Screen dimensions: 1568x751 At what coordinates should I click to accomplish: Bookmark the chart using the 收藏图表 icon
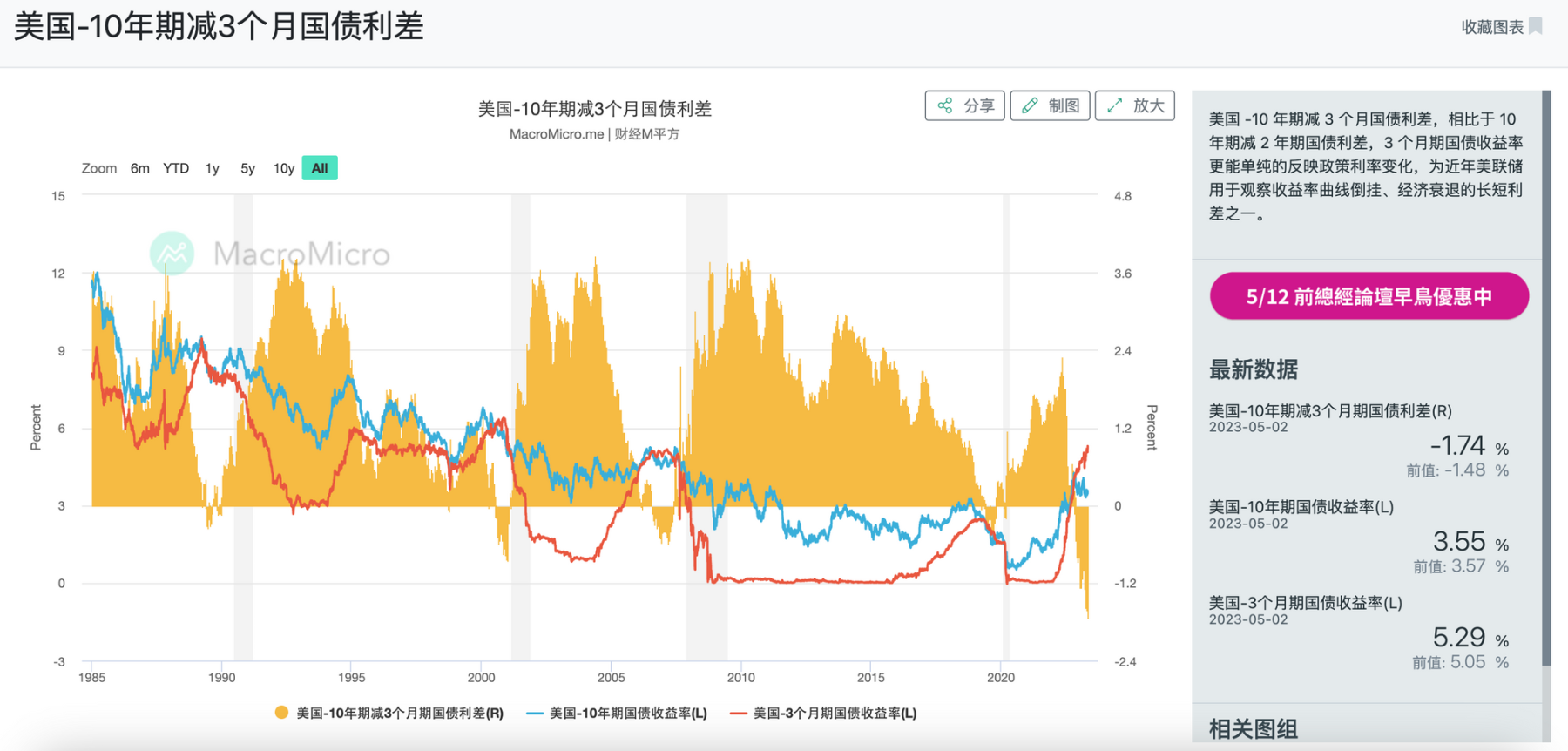1536,27
